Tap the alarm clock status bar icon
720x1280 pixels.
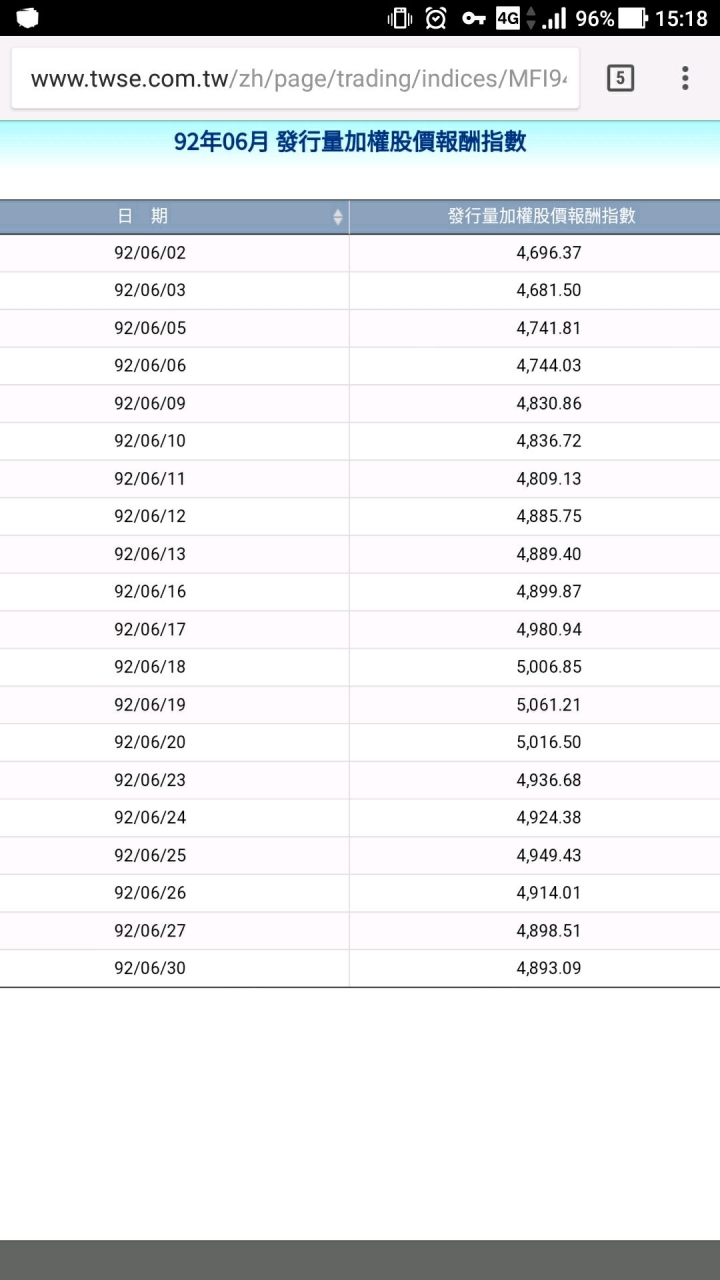(x=436, y=18)
